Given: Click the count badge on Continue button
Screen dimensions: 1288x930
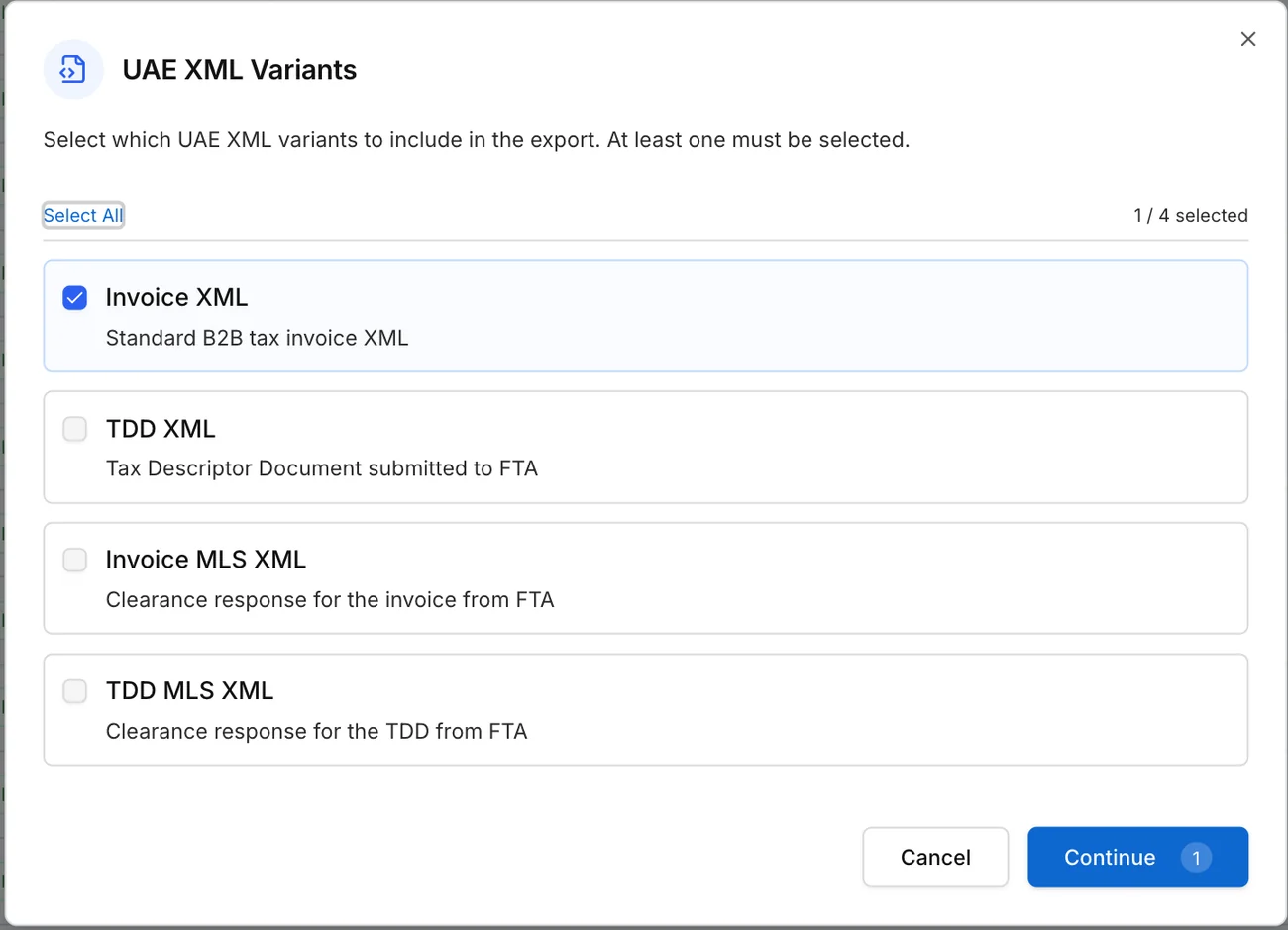Looking at the screenshot, I should coord(1196,858).
